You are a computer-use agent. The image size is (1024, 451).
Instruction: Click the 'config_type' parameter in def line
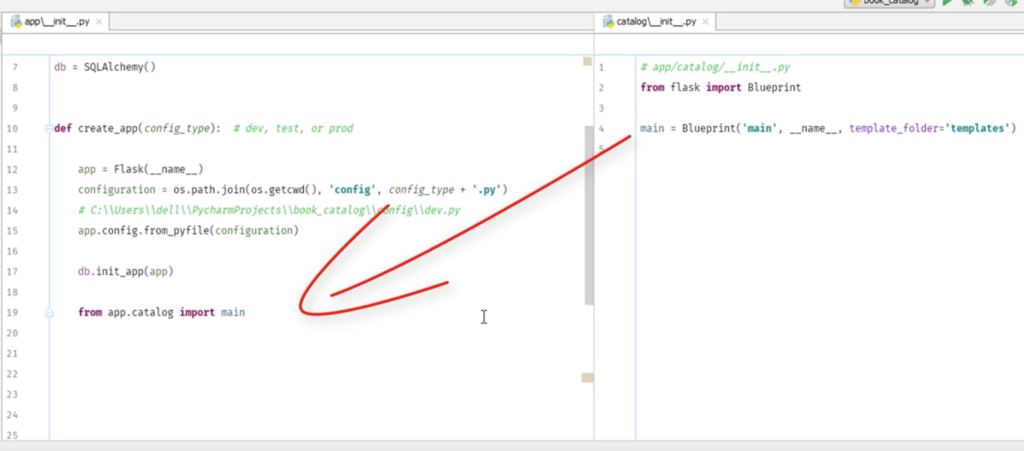[177, 129]
